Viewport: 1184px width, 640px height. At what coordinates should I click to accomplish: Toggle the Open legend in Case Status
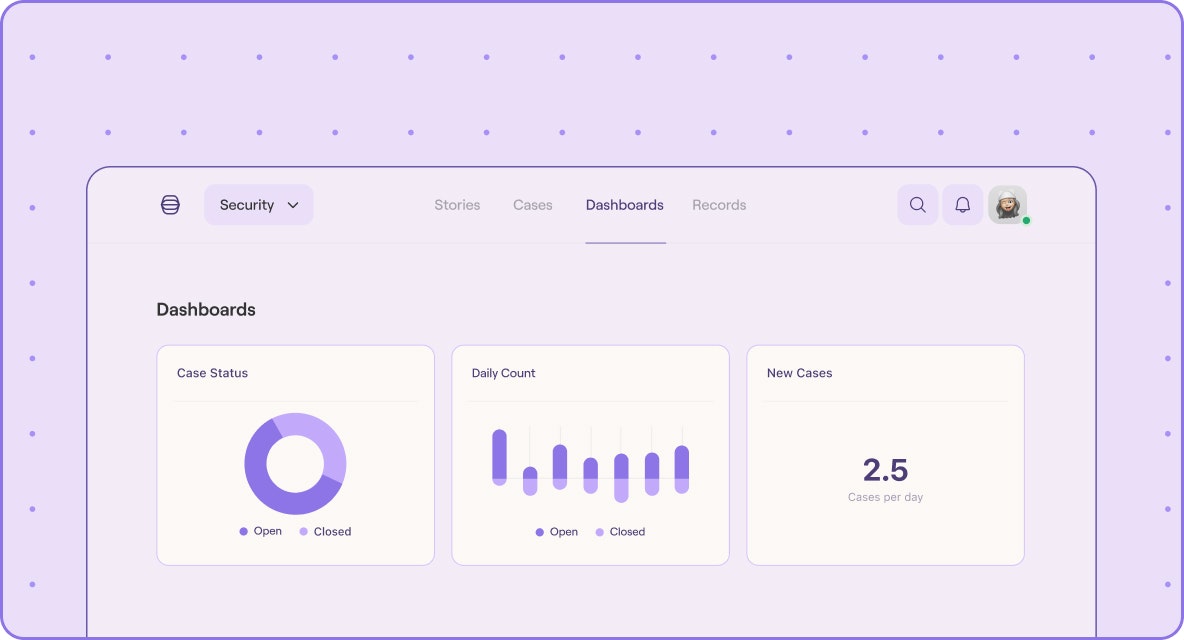point(261,531)
